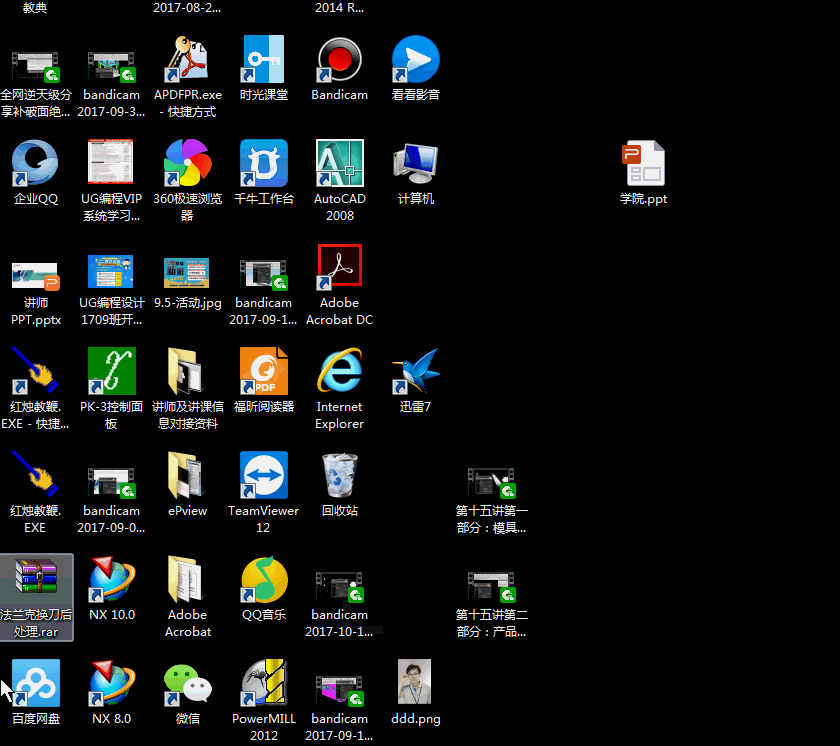Select the 学院.ppt file
The height and width of the screenshot is (746, 840).
[643, 172]
